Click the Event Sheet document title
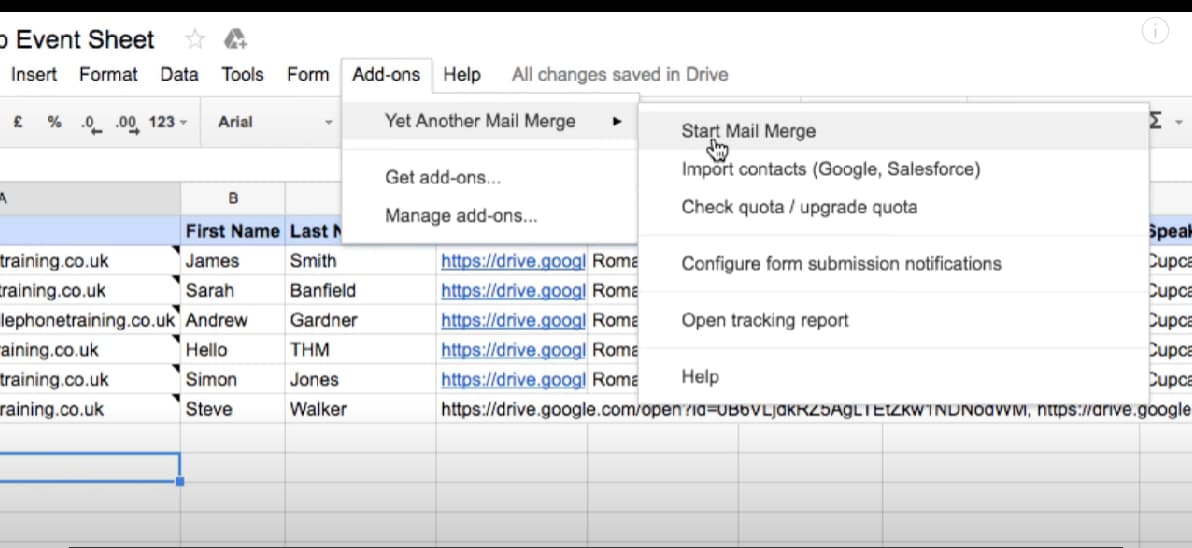 pos(77,40)
